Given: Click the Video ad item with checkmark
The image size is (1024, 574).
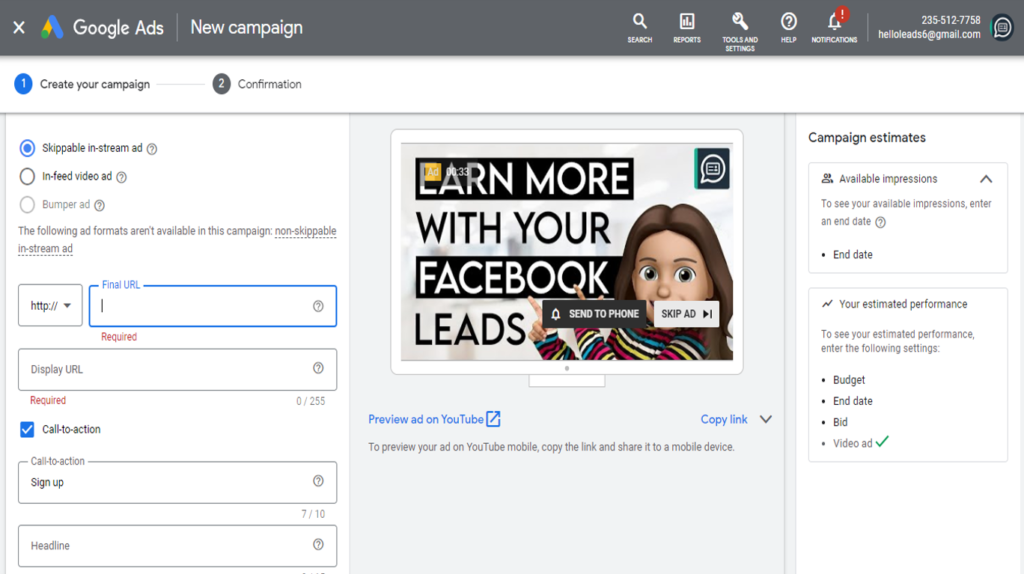Looking at the screenshot, I should coord(861,443).
